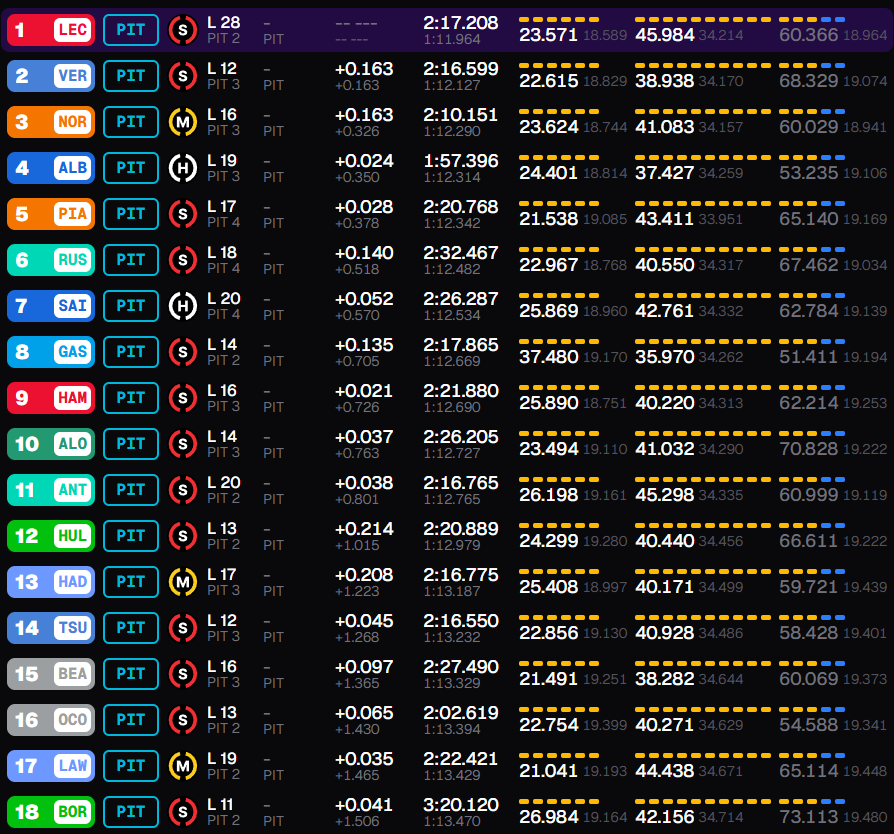Image resolution: width=894 pixels, height=834 pixels.
Task: Click the PIT status box for LEC
Action: click(131, 30)
